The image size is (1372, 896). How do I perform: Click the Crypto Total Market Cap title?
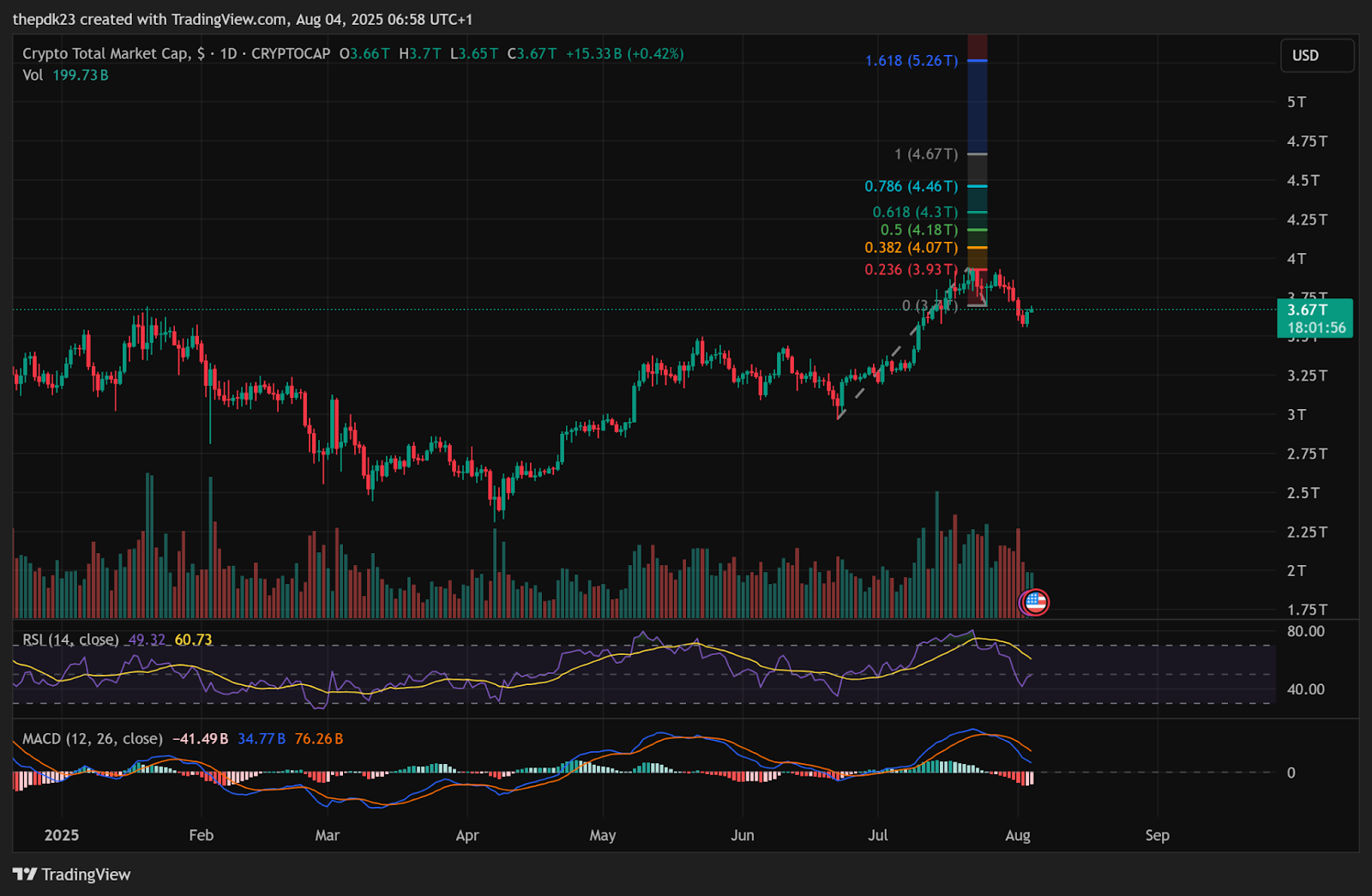click(x=105, y=53)
